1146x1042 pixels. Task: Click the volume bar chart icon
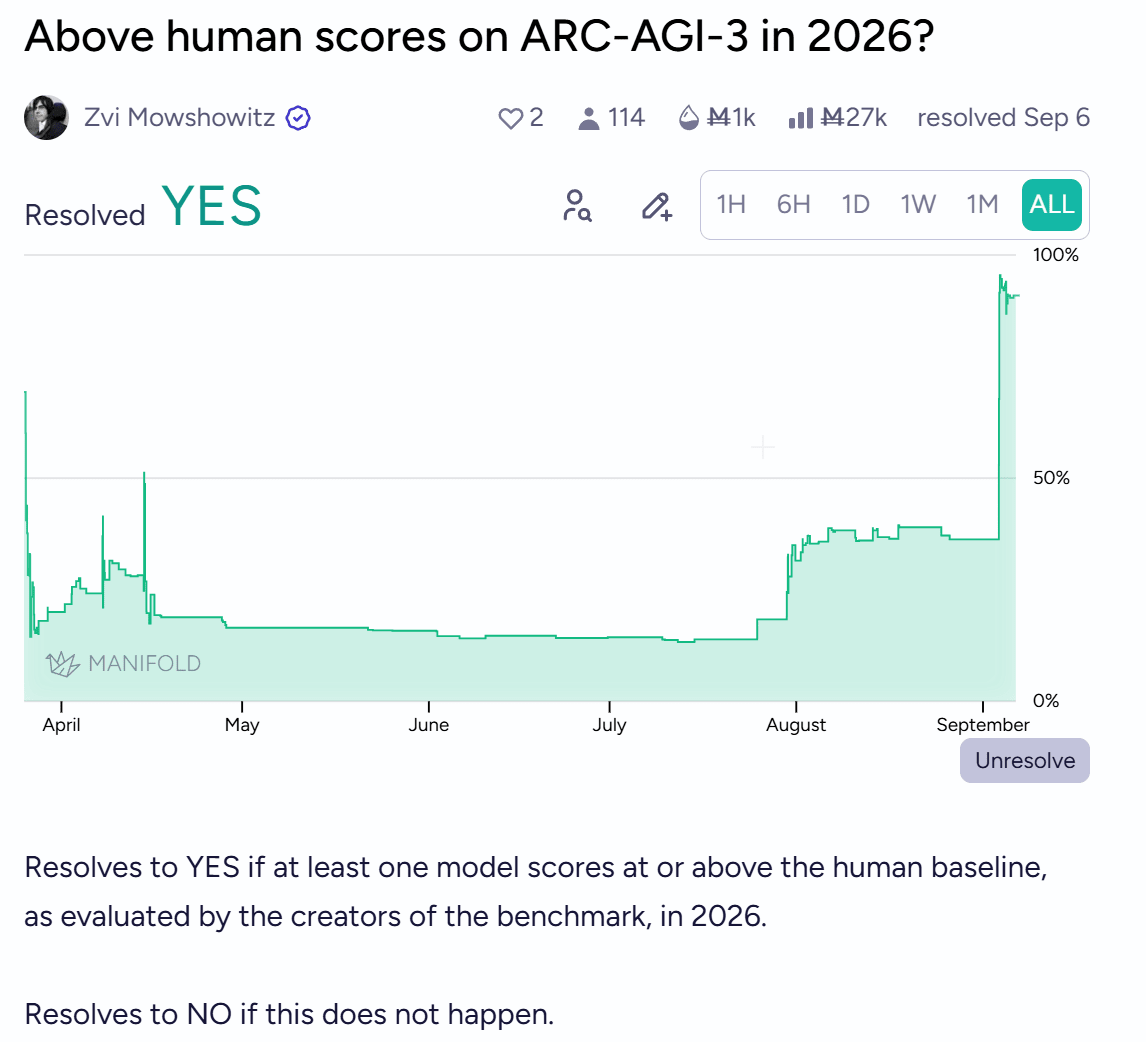801,118
